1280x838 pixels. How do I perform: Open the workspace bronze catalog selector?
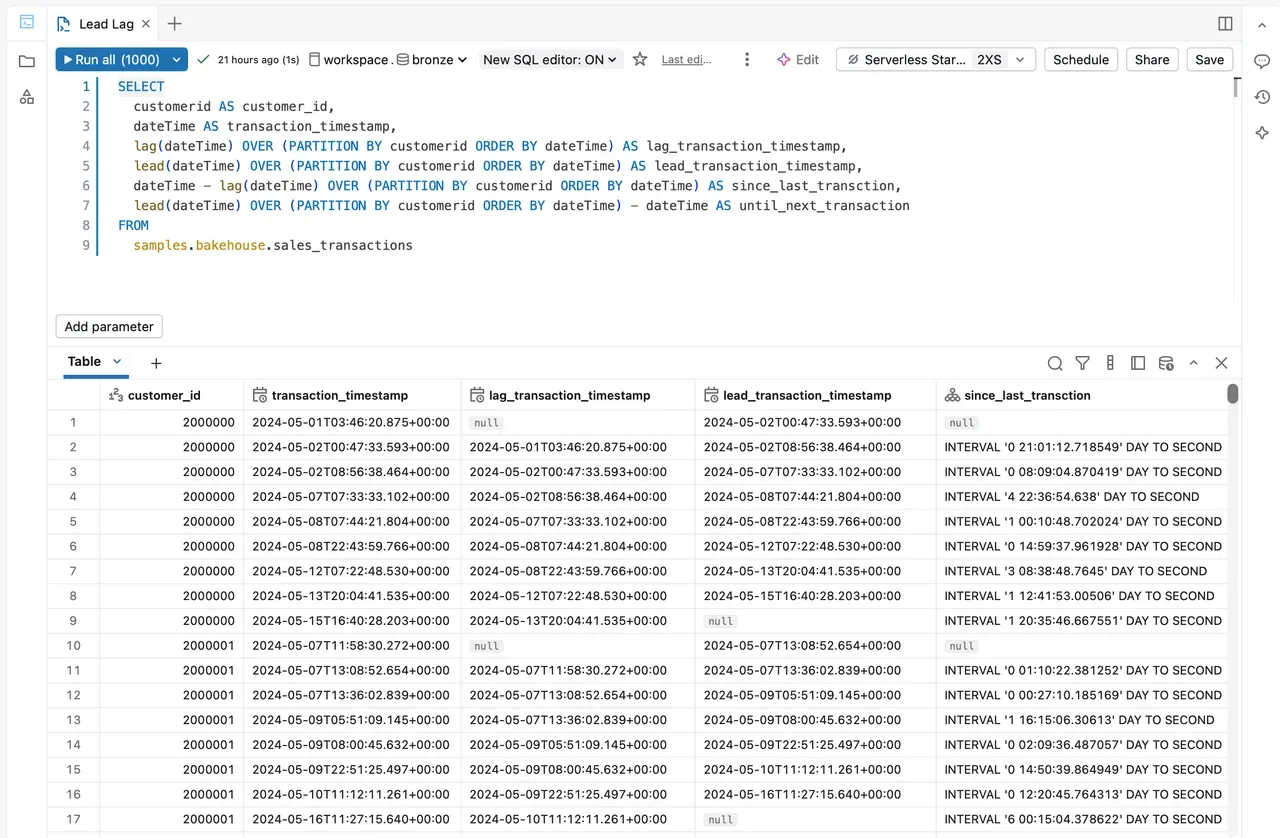click(389, 60)
